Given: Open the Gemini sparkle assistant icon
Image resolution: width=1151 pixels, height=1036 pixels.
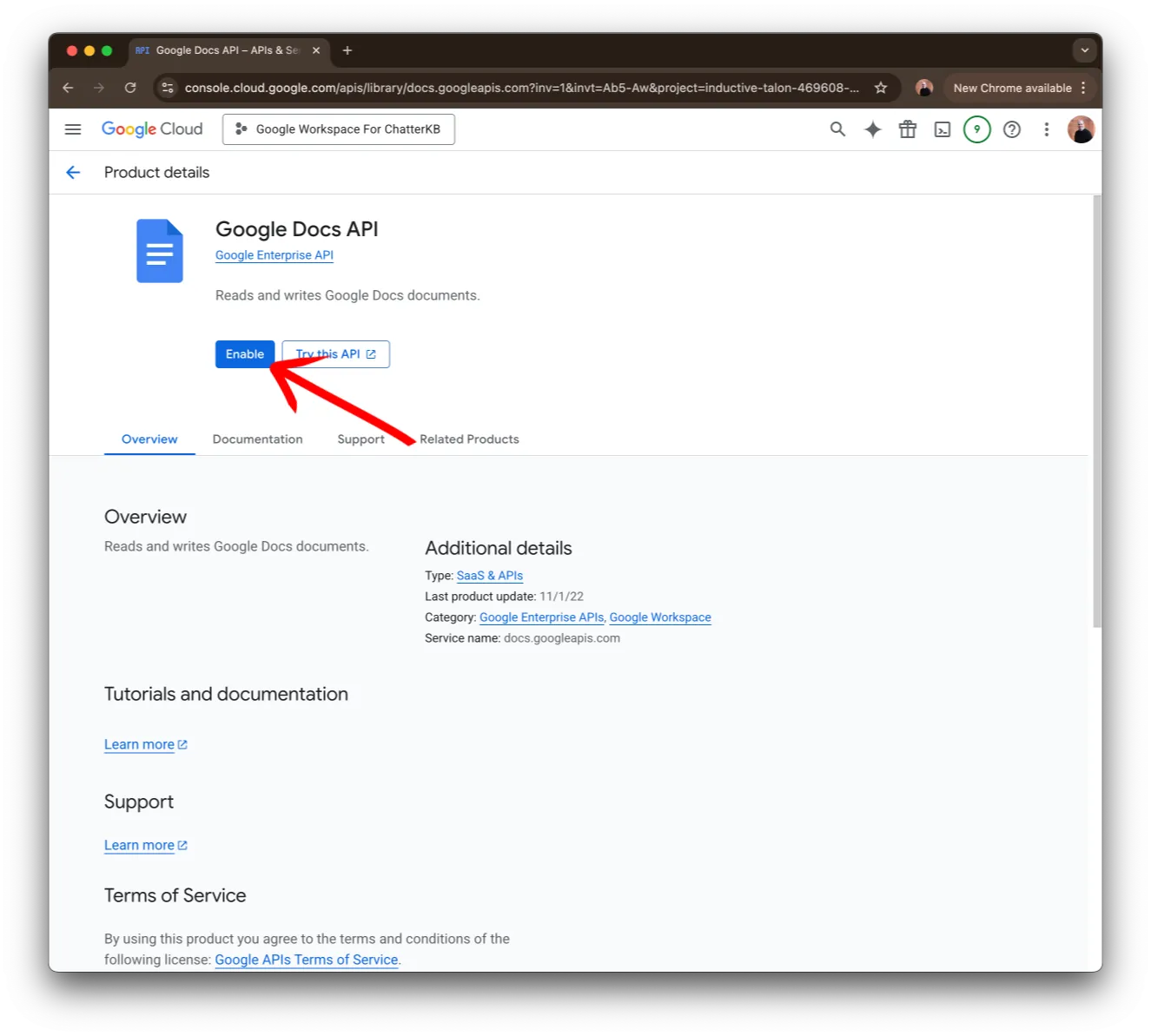Looking at the screenshot, I should coord(873,129).
